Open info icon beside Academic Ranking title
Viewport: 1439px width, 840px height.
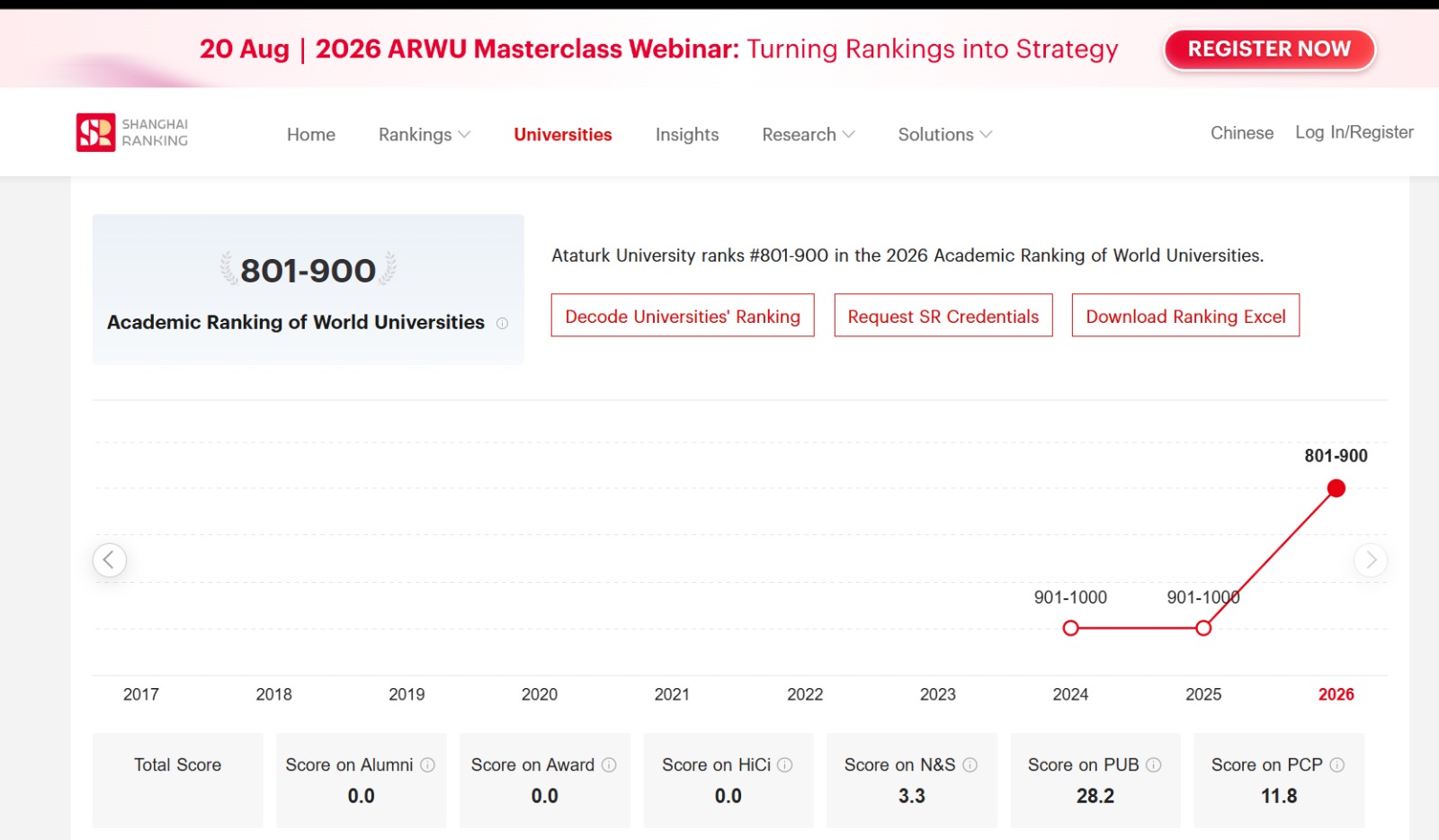click(503, 323)
